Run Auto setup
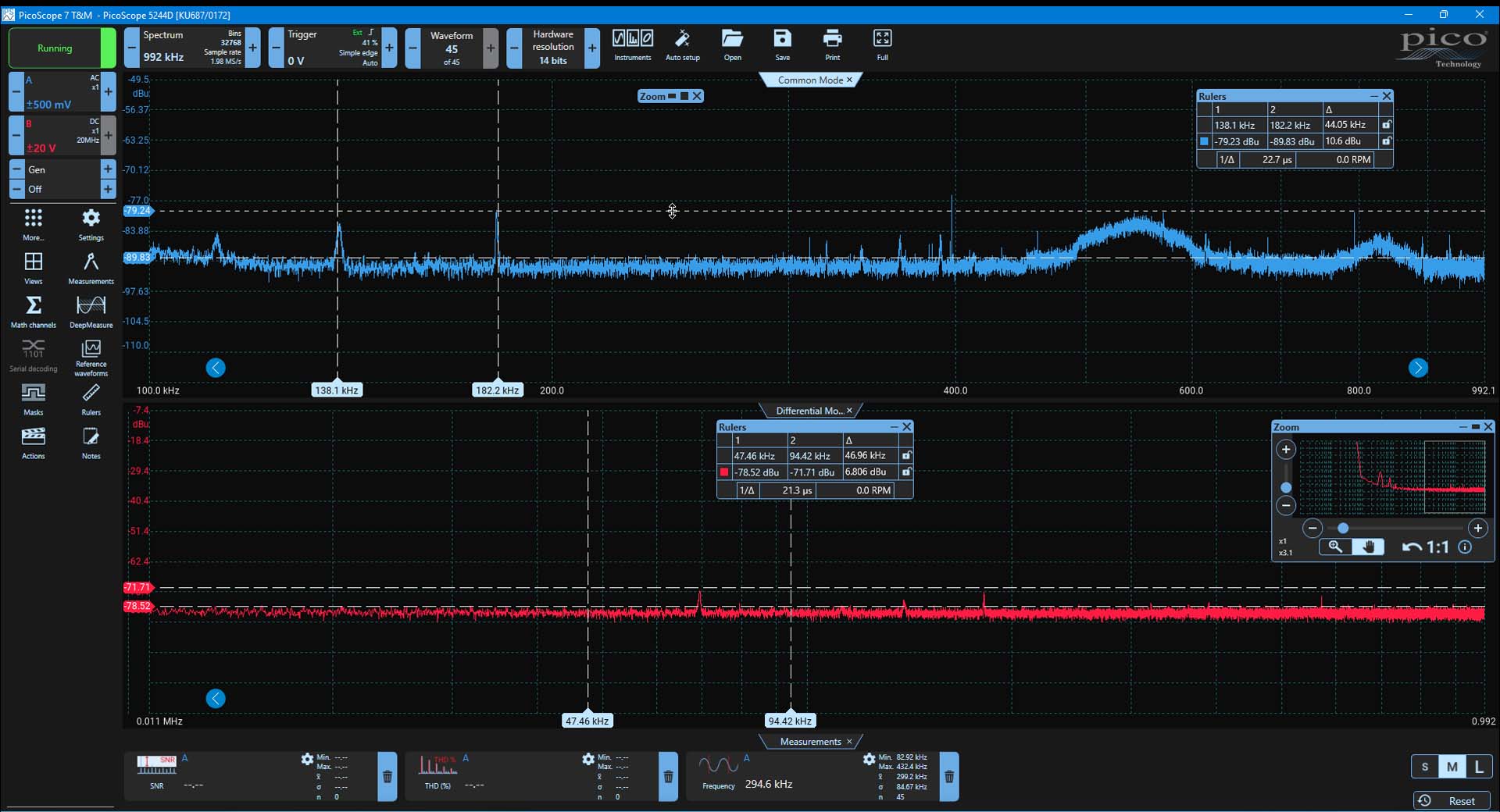Viewport: 1500px width, 812px height. click(x=682, y=45)
